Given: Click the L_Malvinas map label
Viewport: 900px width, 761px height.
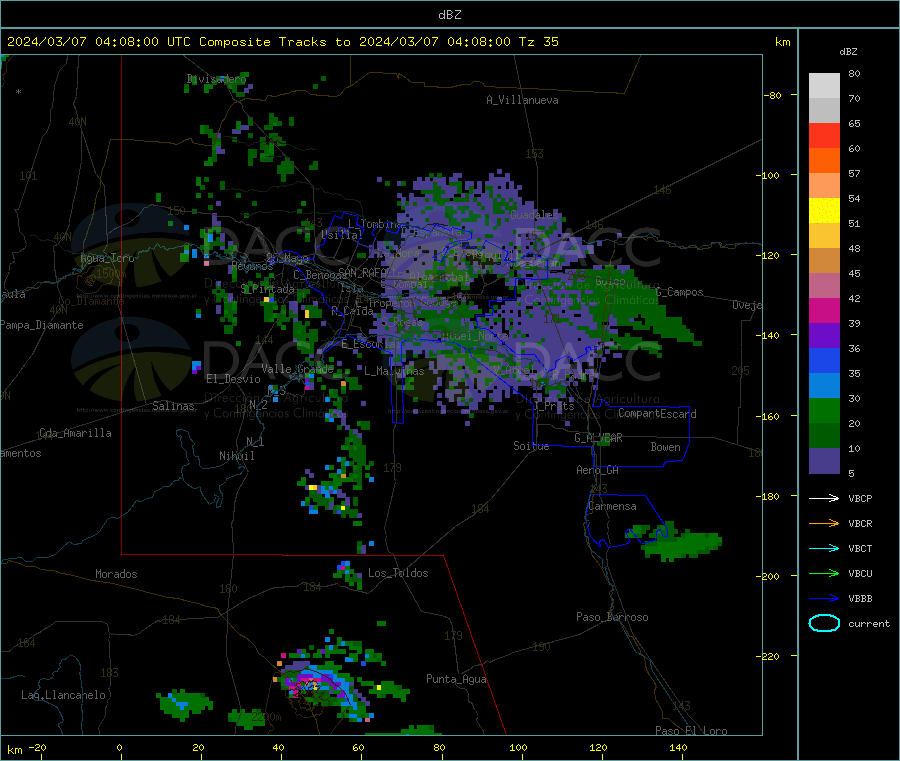Looking at the screenshot, I should tap(394, 371).
